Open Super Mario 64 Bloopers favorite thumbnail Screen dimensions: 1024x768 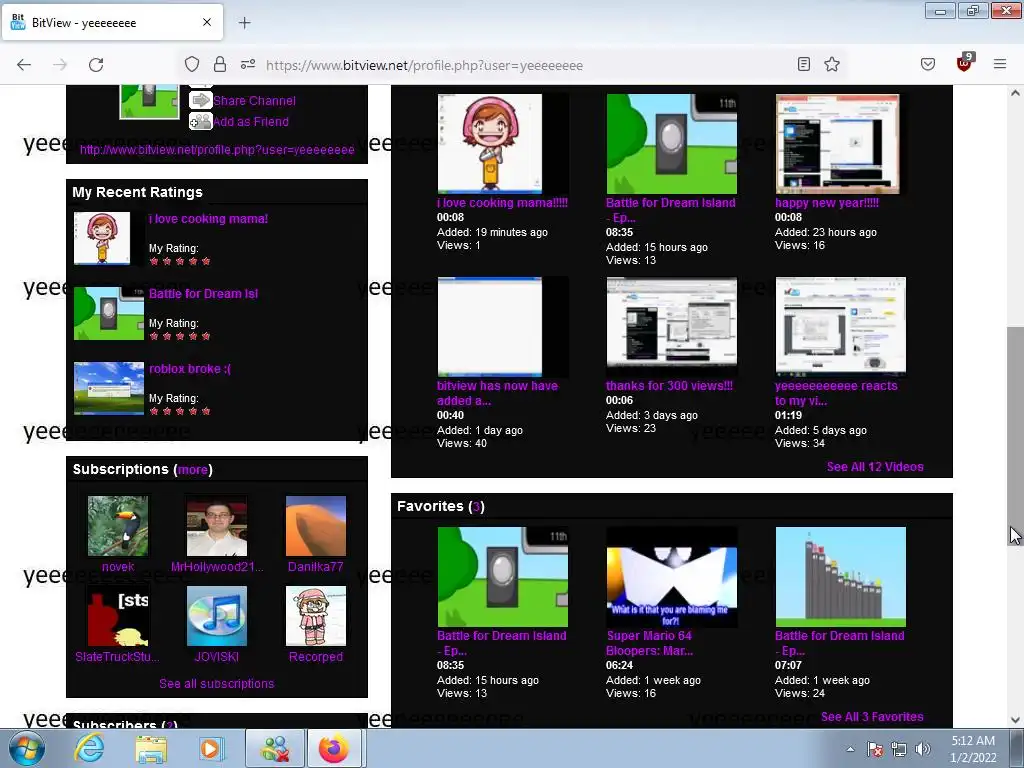point(671,577)
